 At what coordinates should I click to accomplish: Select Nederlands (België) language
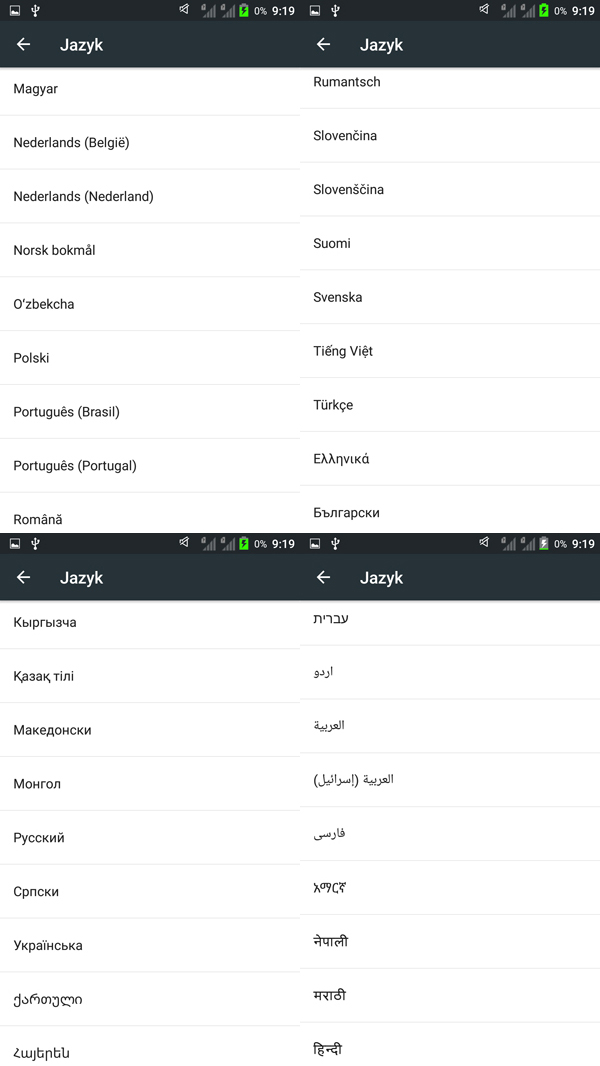tap(149, 143)
